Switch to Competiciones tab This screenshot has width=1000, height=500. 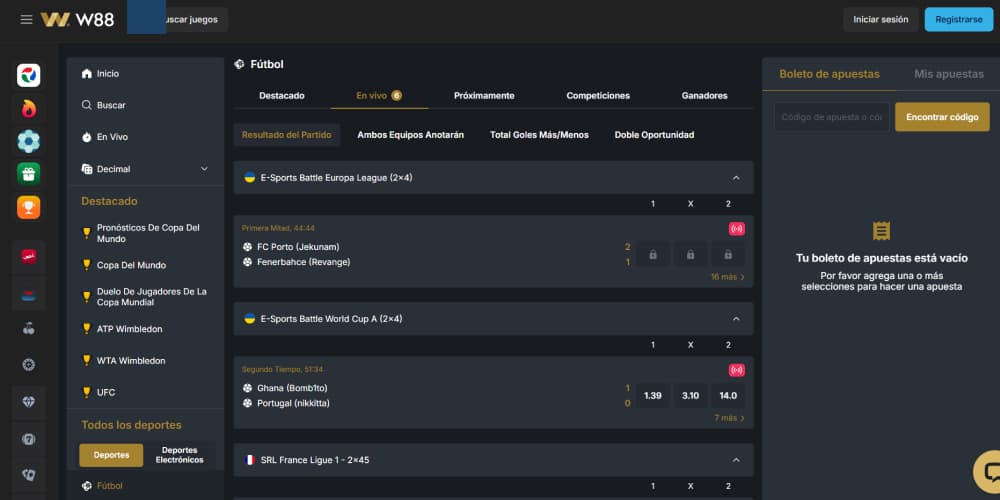pos(598,96)
